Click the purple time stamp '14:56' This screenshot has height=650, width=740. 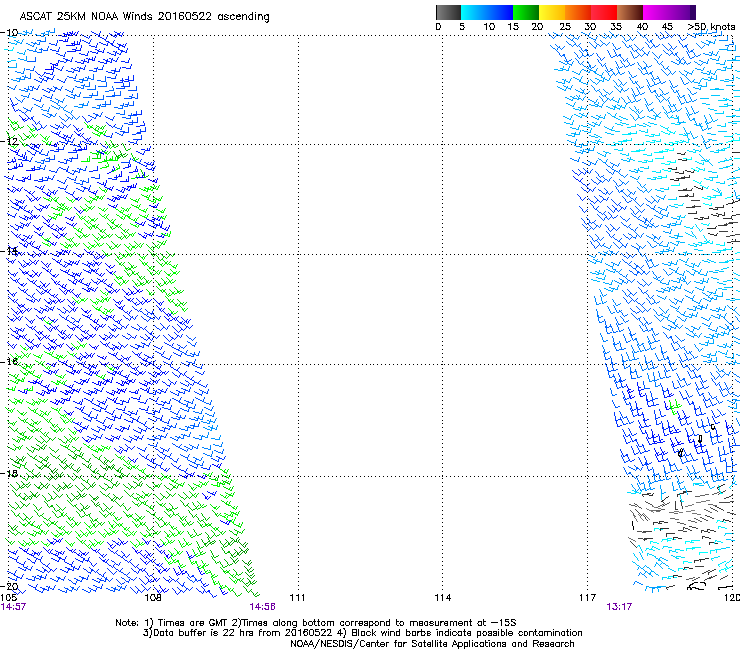point(262,607)
